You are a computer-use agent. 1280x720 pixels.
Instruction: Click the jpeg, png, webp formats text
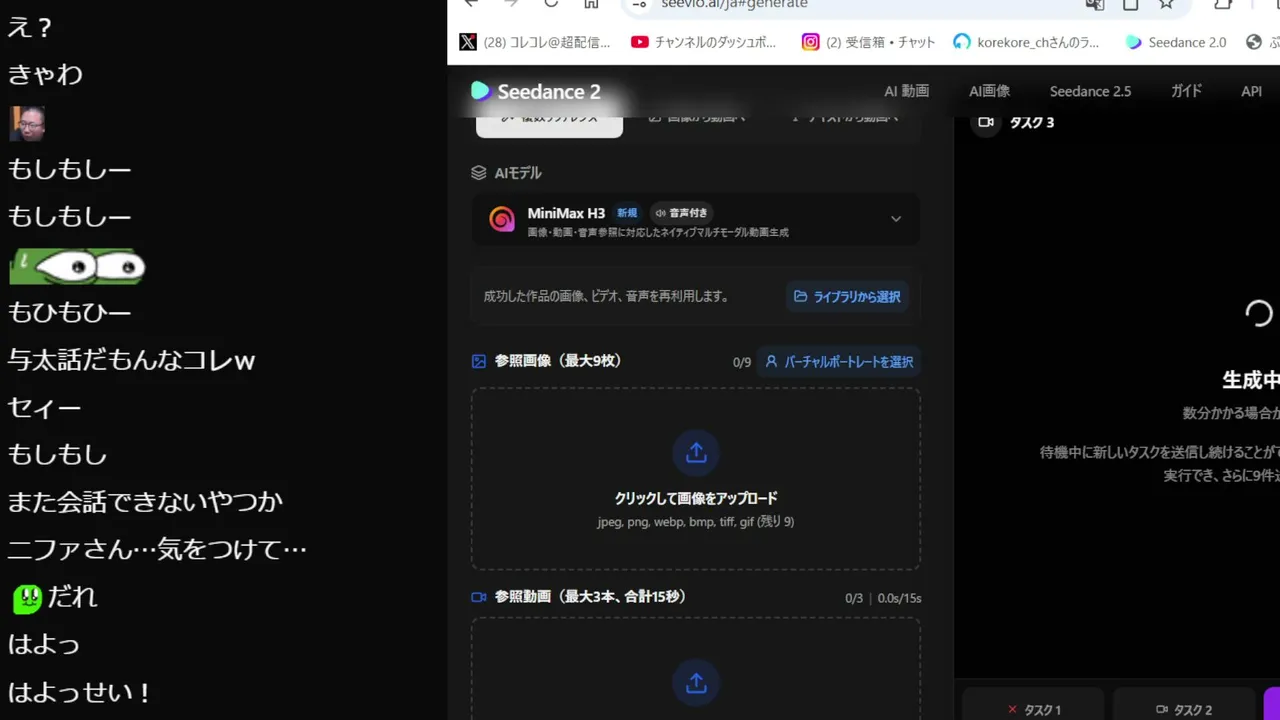point(696,521)
